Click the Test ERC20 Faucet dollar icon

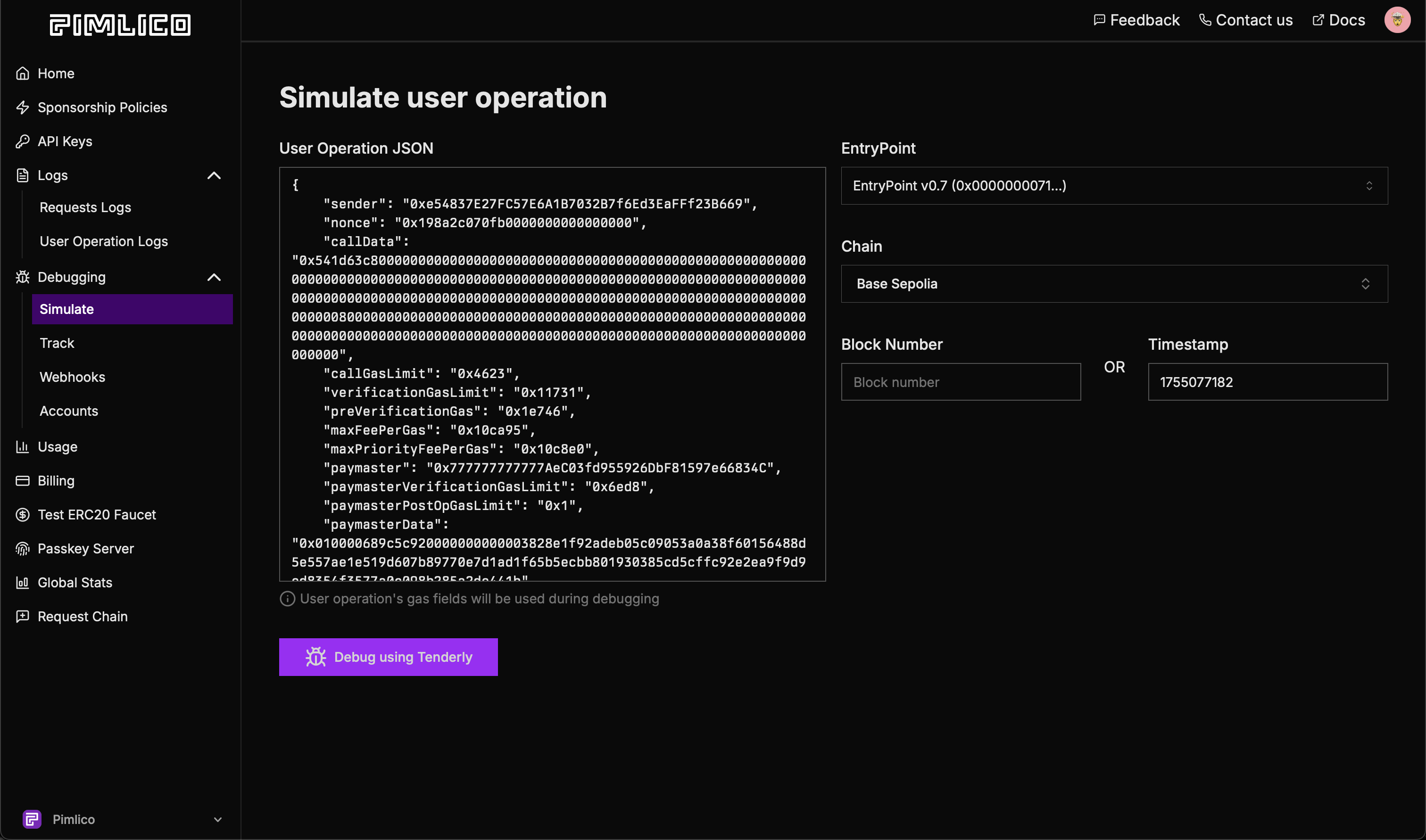pos(23,515)
